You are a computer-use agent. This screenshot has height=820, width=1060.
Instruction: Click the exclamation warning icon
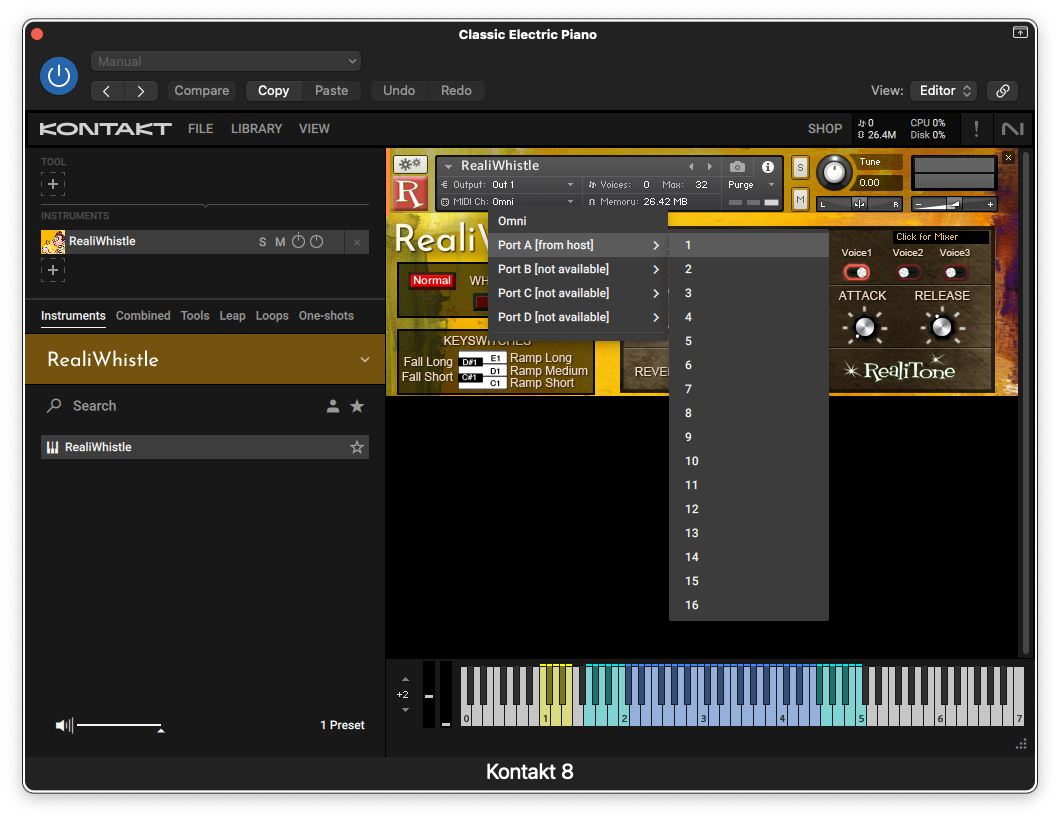pyautogui.click(x=976, y=128)
